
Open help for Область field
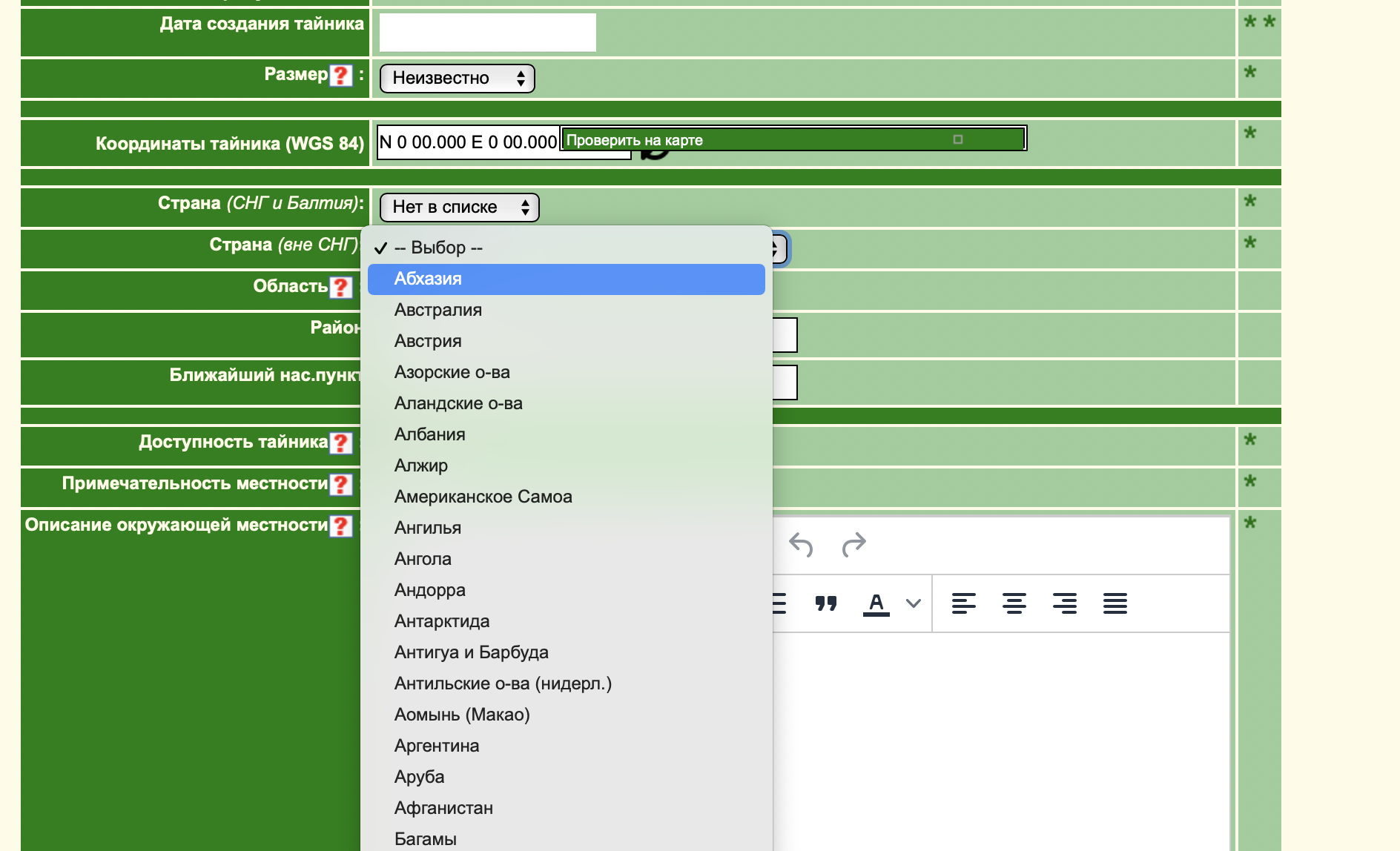[340, 287]
